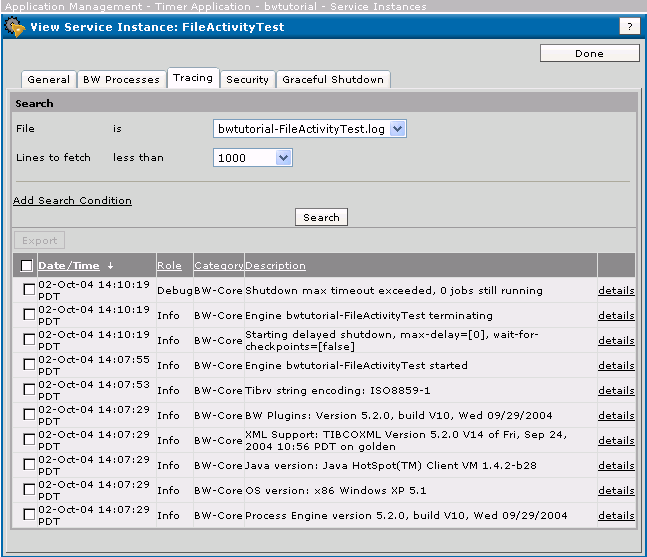Check the 'Shutdown max timeout exceeded' row checkbox
647x557 pixels.
[x=28, y=290]
